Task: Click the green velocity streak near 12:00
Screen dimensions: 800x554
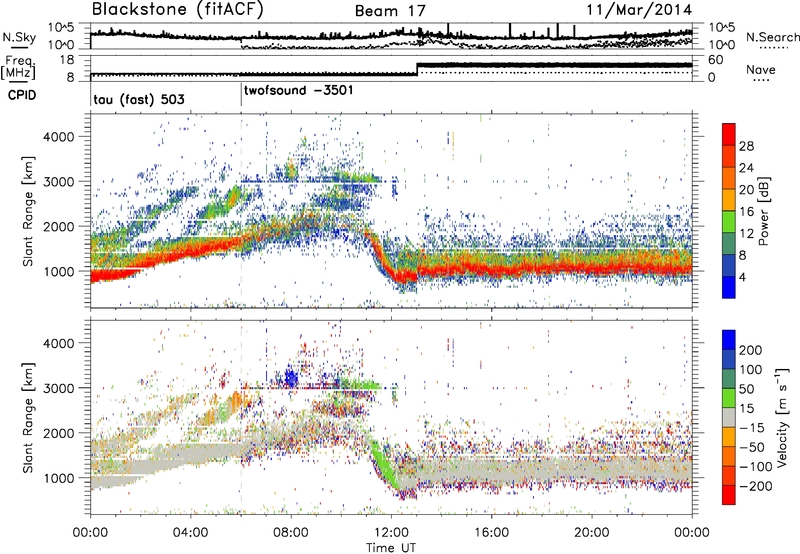Action: click(x=384, y=464)
